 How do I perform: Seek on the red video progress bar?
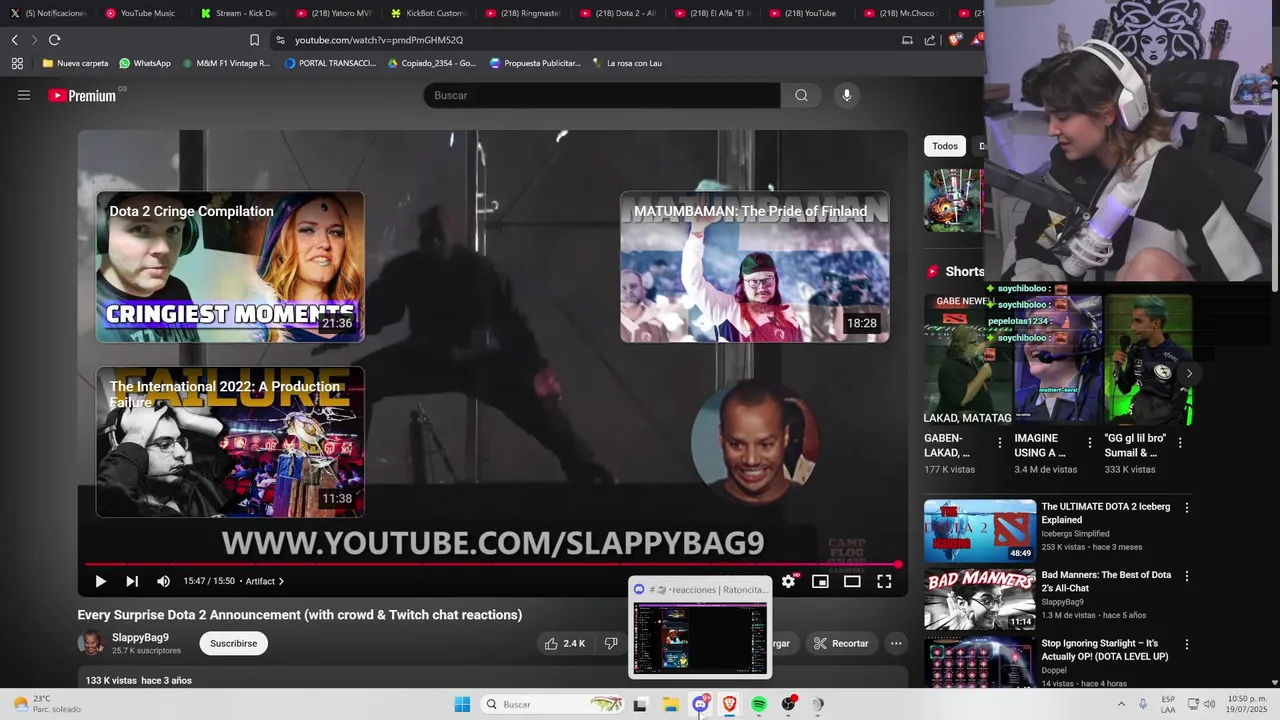point(492,565)
